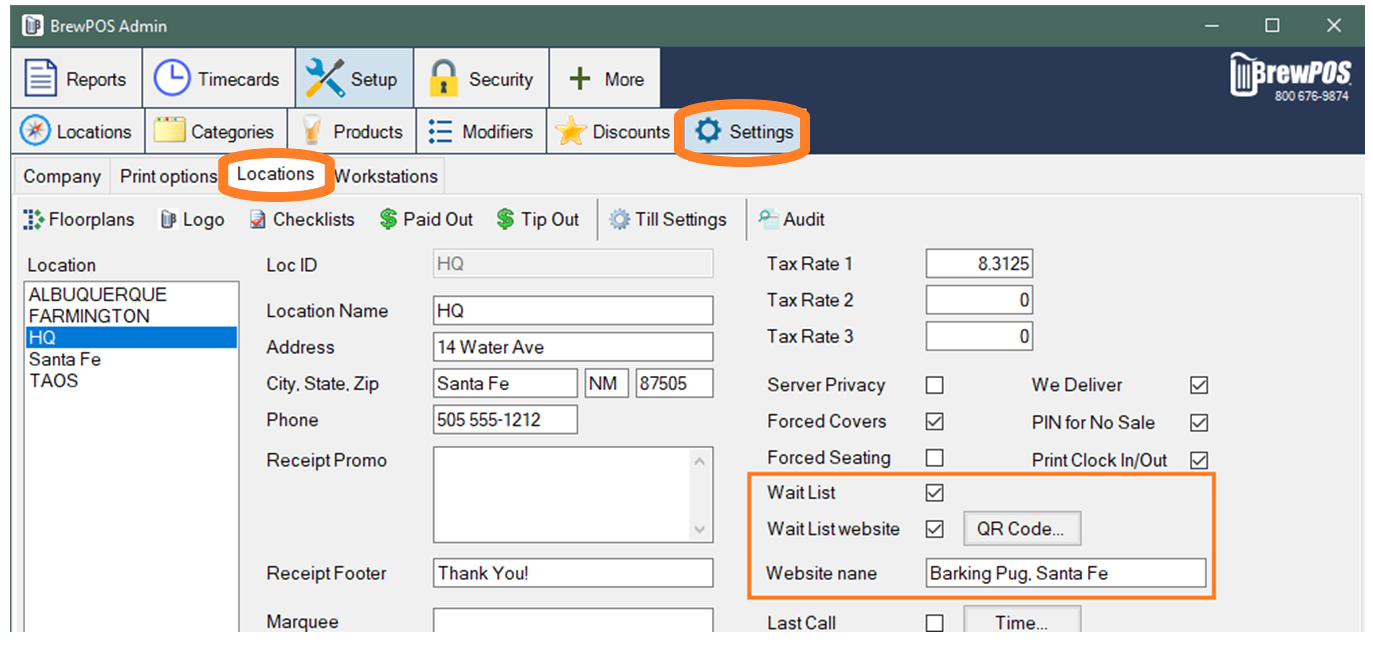Open Settings gear item
This screenshot has width=1373, height=646.
744,132
